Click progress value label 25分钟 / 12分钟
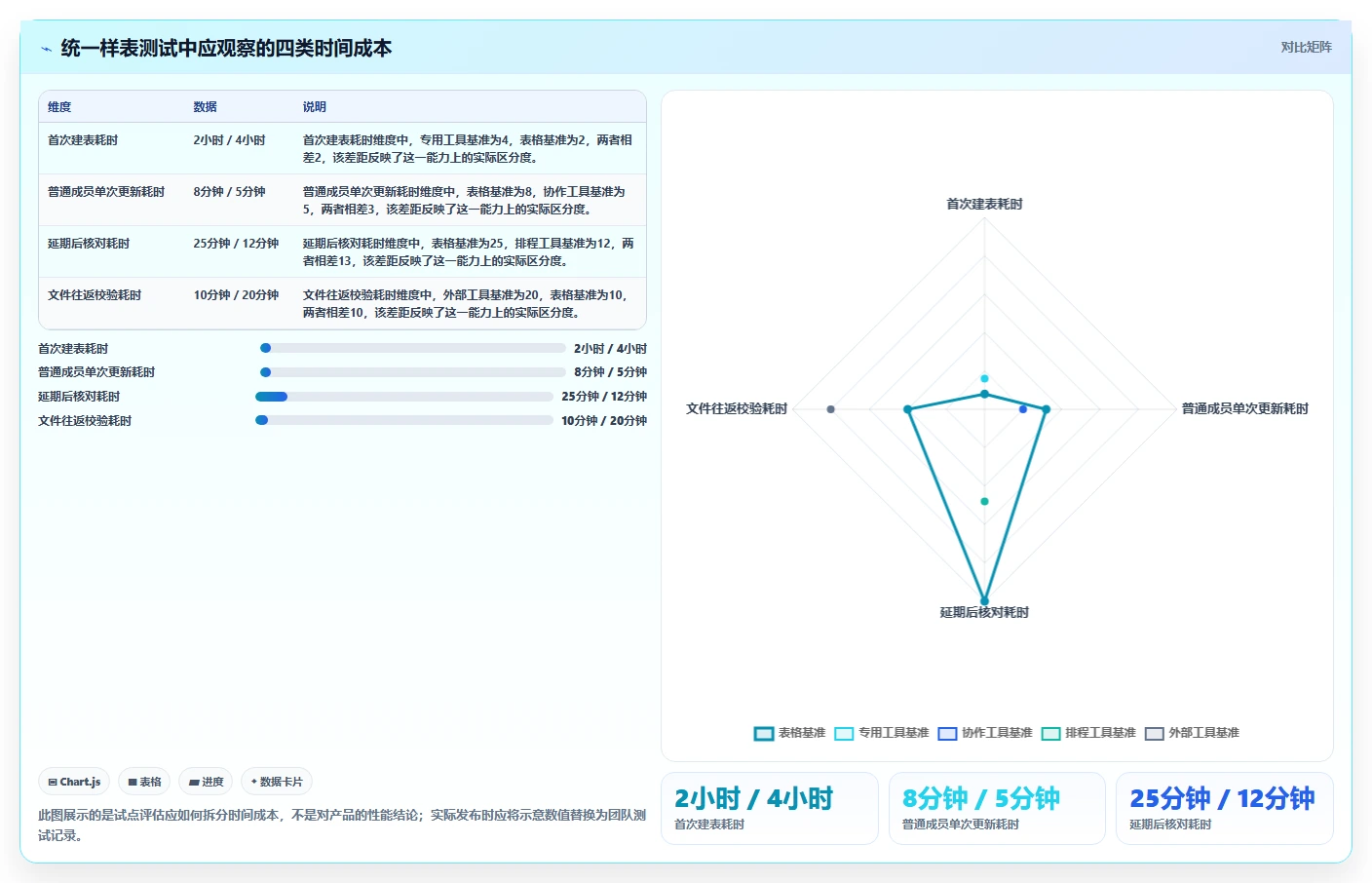 [604, 397]
